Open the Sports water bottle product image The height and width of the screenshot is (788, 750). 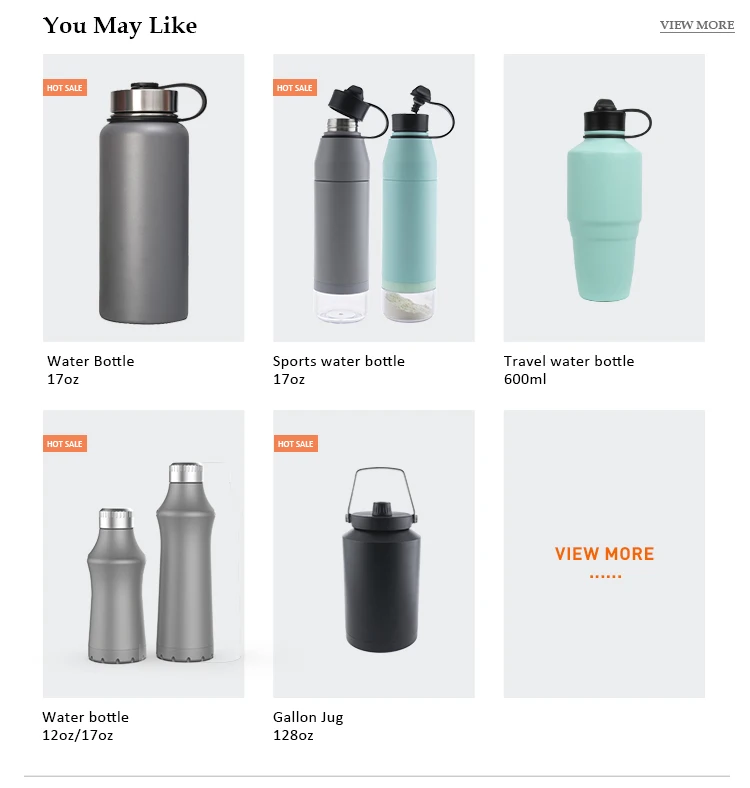(373, 198)
